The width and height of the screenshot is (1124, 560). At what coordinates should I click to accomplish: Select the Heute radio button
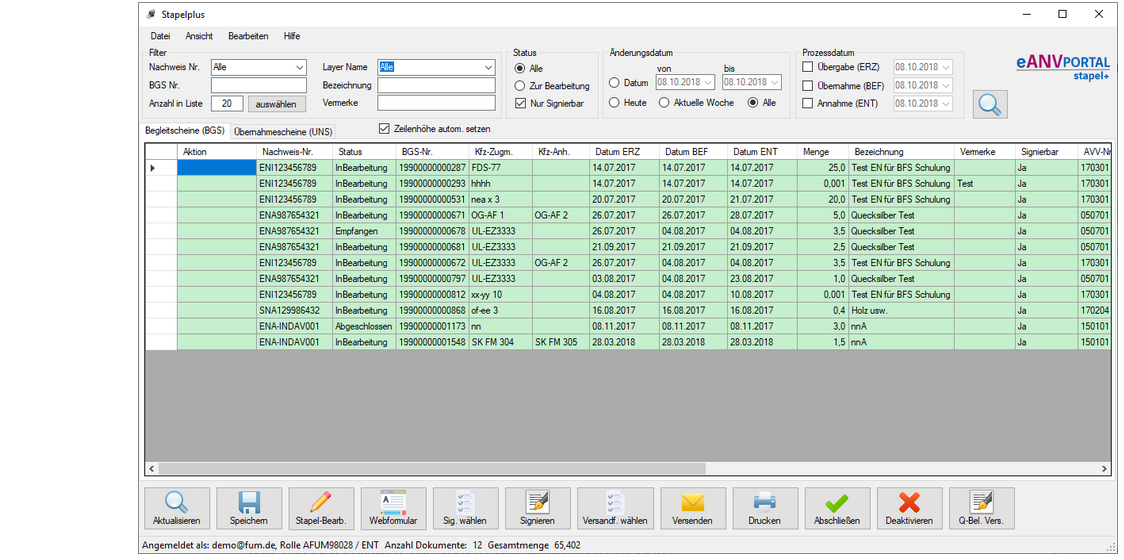(x=614, y=103)
